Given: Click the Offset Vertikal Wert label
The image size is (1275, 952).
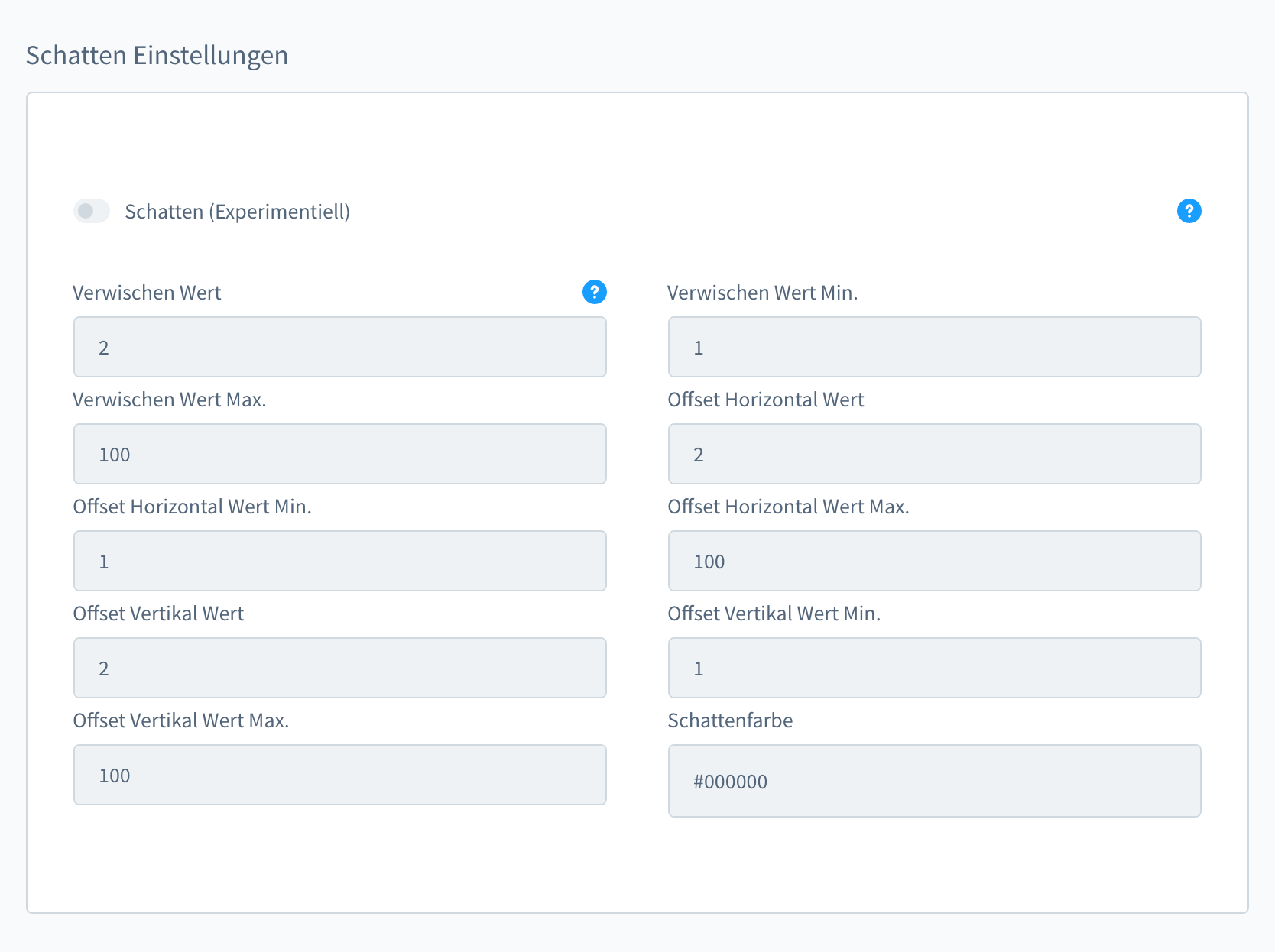Looking at the screenshot, I should [x=158, y=614].
